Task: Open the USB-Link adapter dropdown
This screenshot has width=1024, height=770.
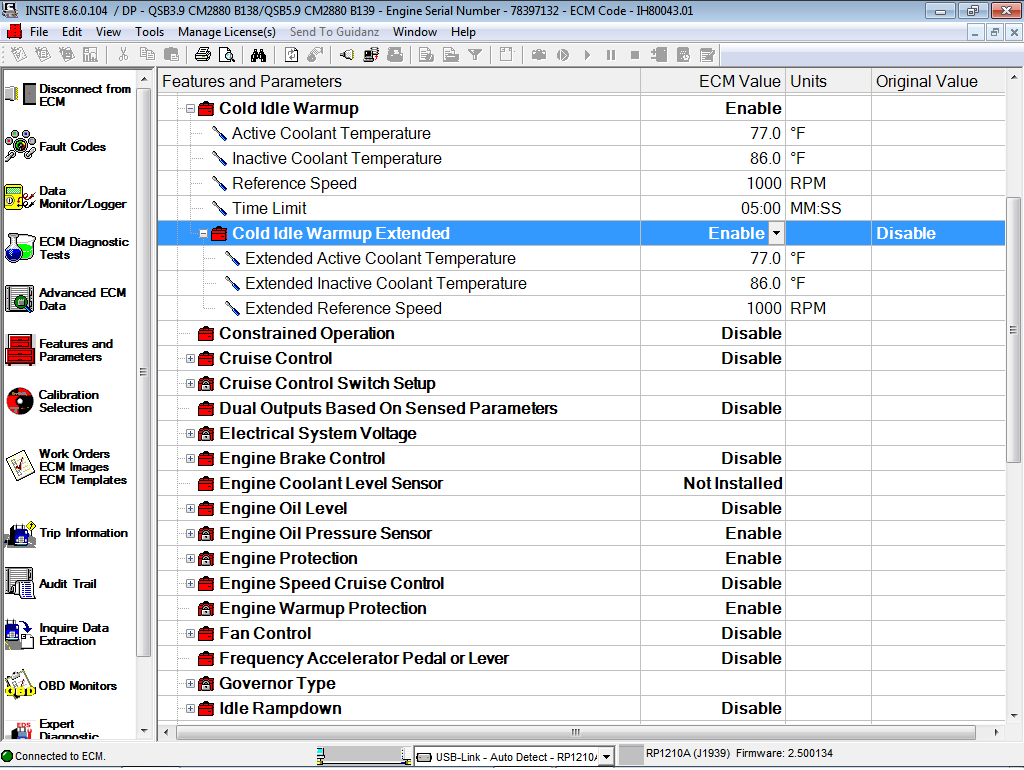Action: pyautogui.click(x=607, y=757)
